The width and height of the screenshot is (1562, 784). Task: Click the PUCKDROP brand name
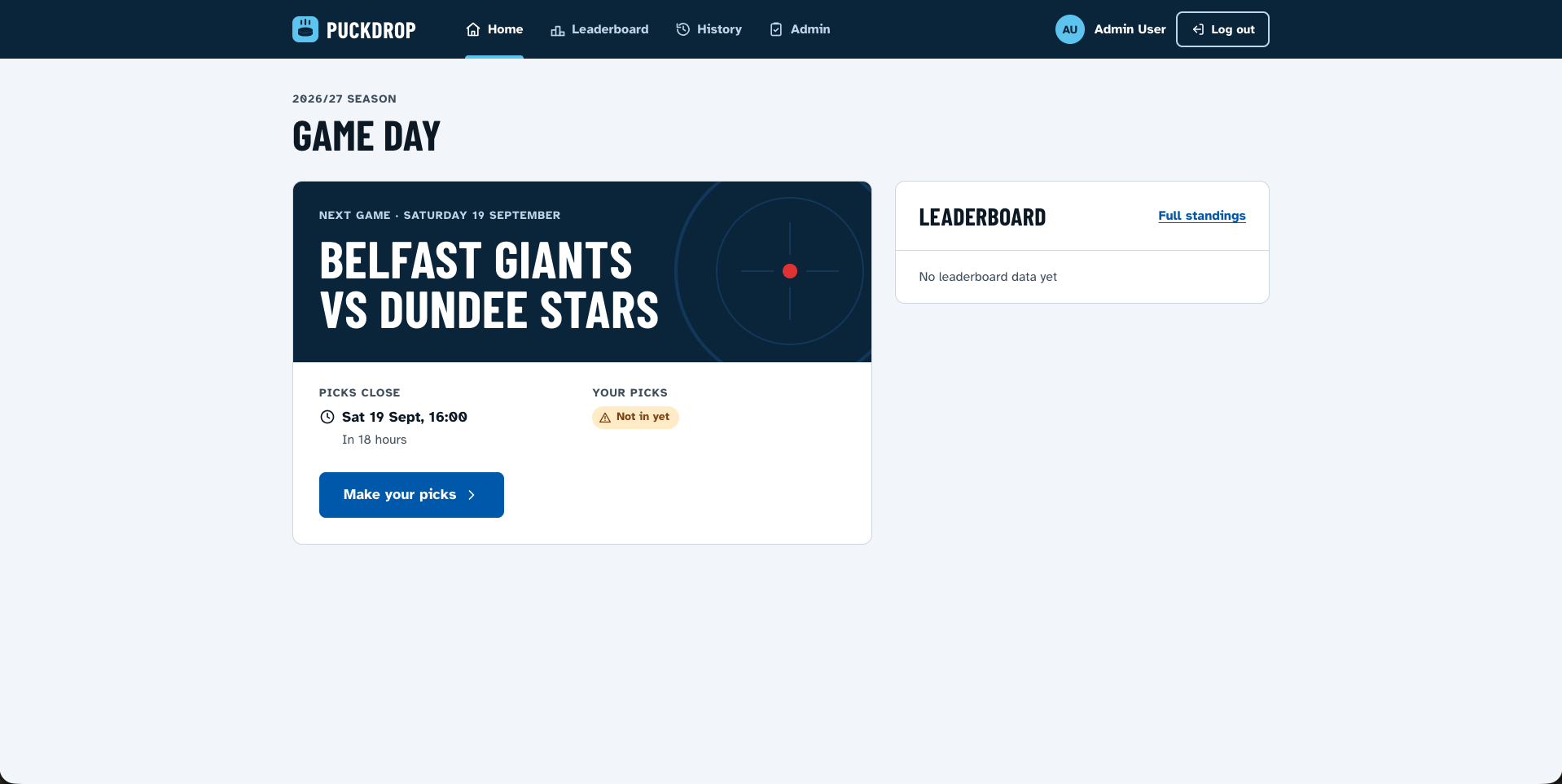pos(371,30)
